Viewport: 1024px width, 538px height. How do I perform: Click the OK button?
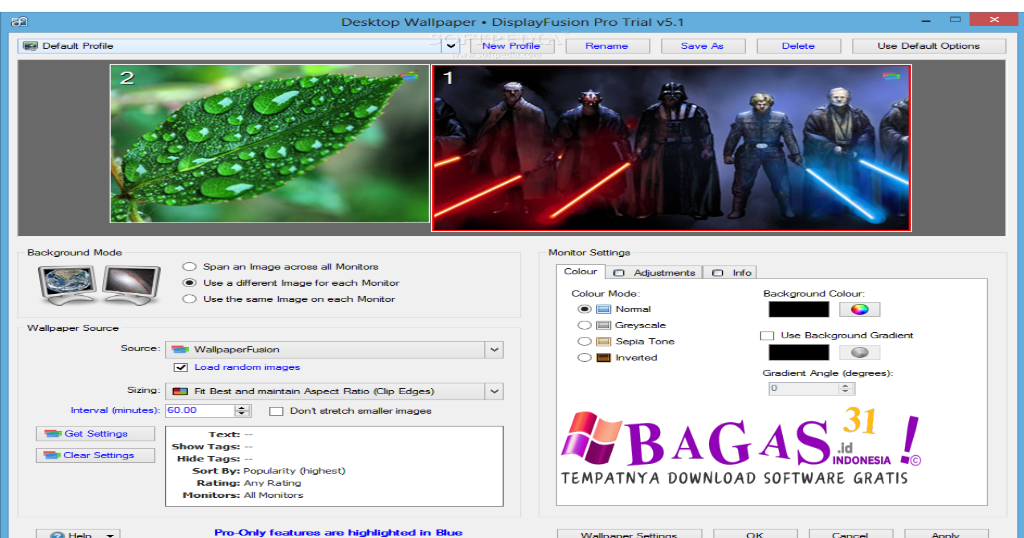(755, 534)
